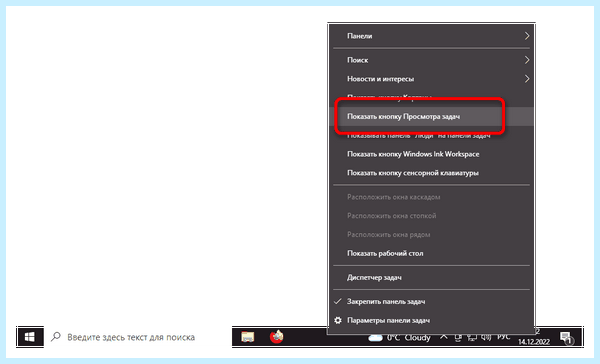Toggle Закрепить панель задач checkmark
Screen dimensions: 600x364
pos(431,301)
